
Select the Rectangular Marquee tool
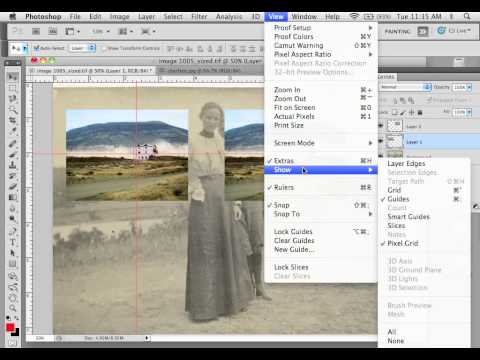click(13, 88)
